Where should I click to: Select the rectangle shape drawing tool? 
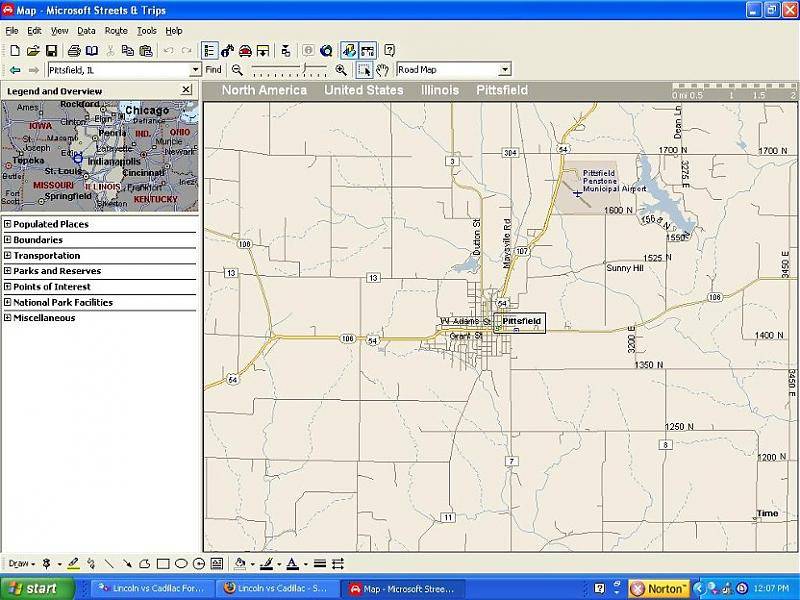coord(163,564)
